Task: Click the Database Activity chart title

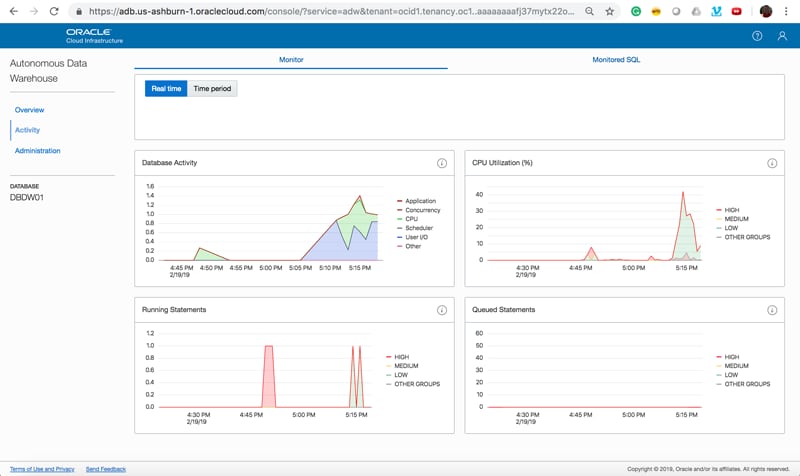Action: 169,163
